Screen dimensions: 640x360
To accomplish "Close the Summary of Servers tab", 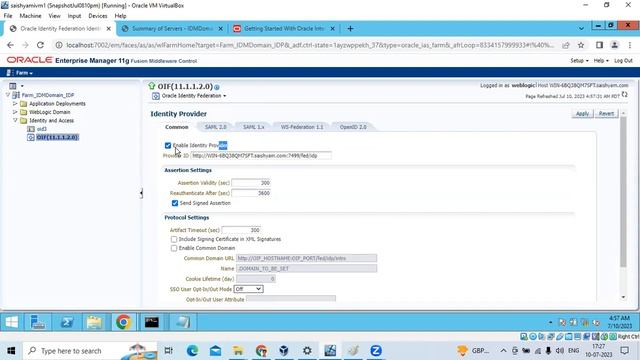I will pos(220,29).
